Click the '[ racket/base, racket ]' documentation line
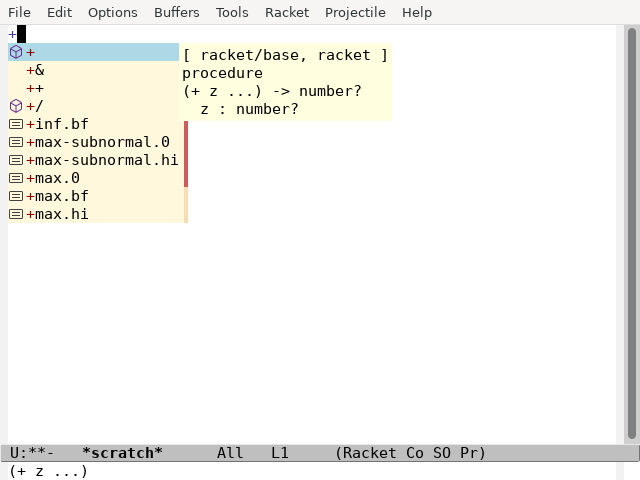This screenshot has width=640, height=480. [285, 55]
